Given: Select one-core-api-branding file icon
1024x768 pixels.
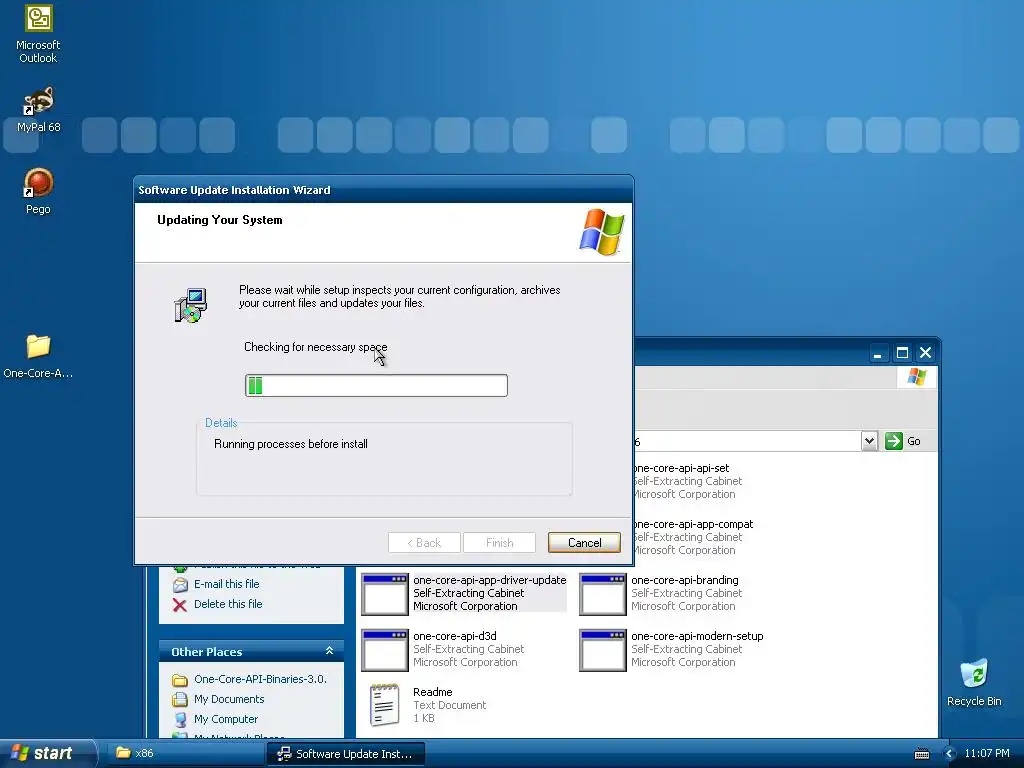Looking at the screenshot, I should tap(603, 594).
